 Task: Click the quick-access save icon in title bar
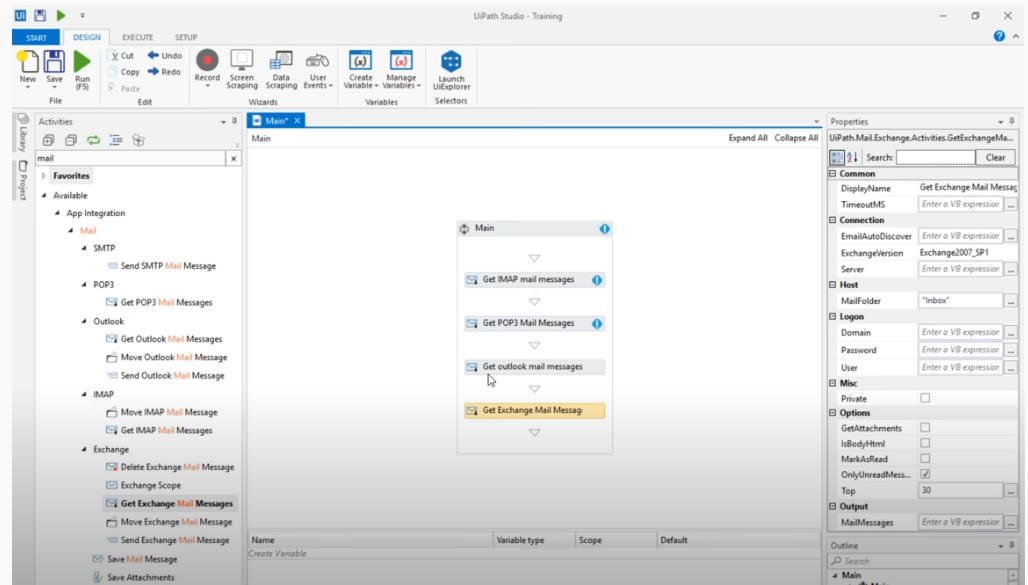[40, 16]
